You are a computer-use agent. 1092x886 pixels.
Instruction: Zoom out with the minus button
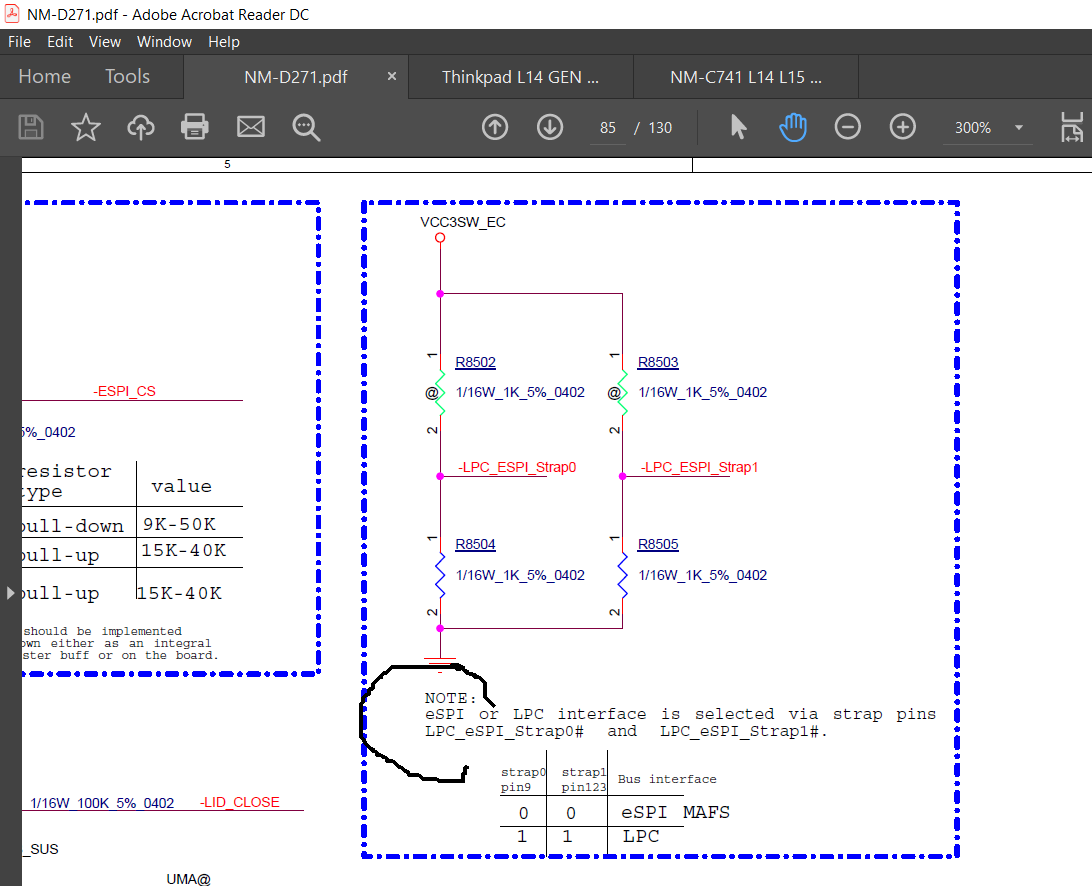pyautogui.click(x=848, y=127)
